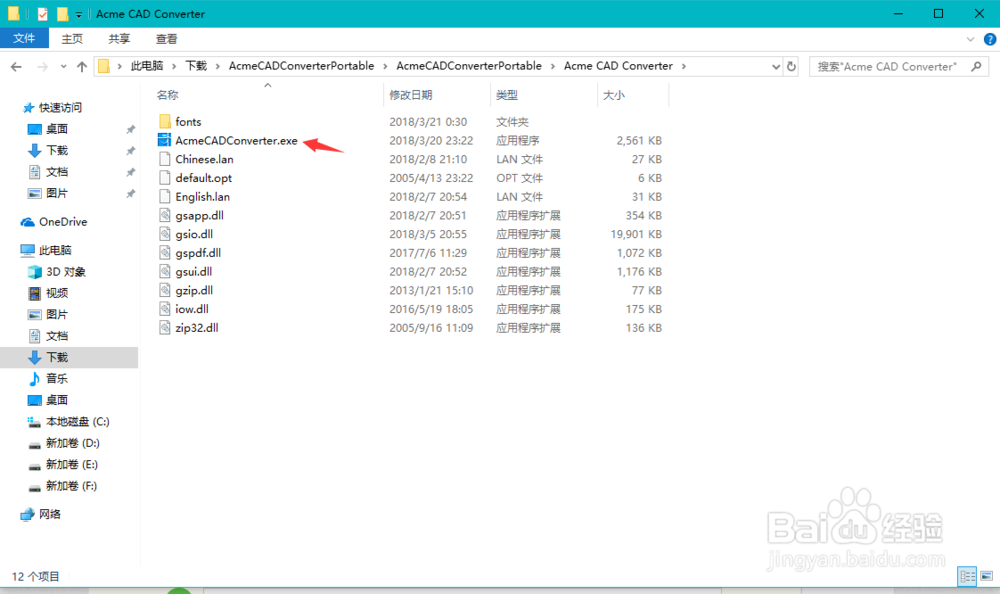Open the Help question mark icon

[x=990, y=39]
